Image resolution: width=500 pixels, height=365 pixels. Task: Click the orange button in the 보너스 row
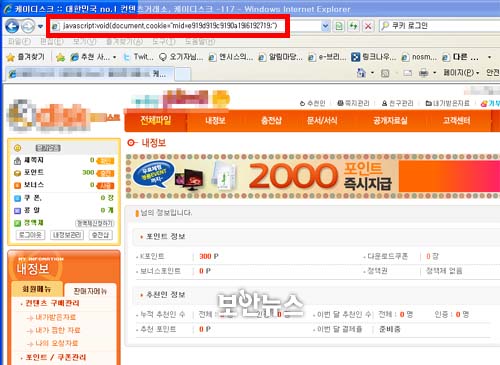pyautogui.click(x=105, y=186)
